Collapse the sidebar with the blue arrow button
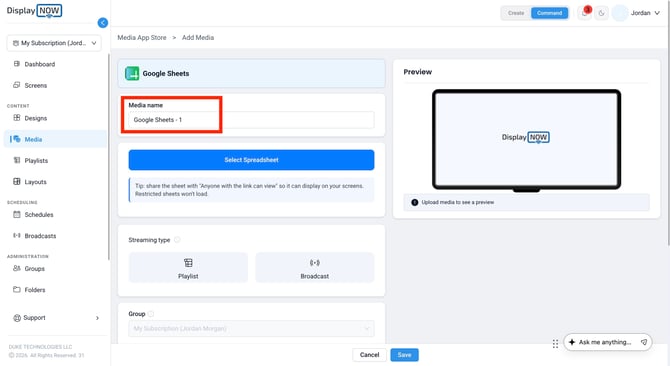Screen dimensions: 670x366 pos(103,23)
